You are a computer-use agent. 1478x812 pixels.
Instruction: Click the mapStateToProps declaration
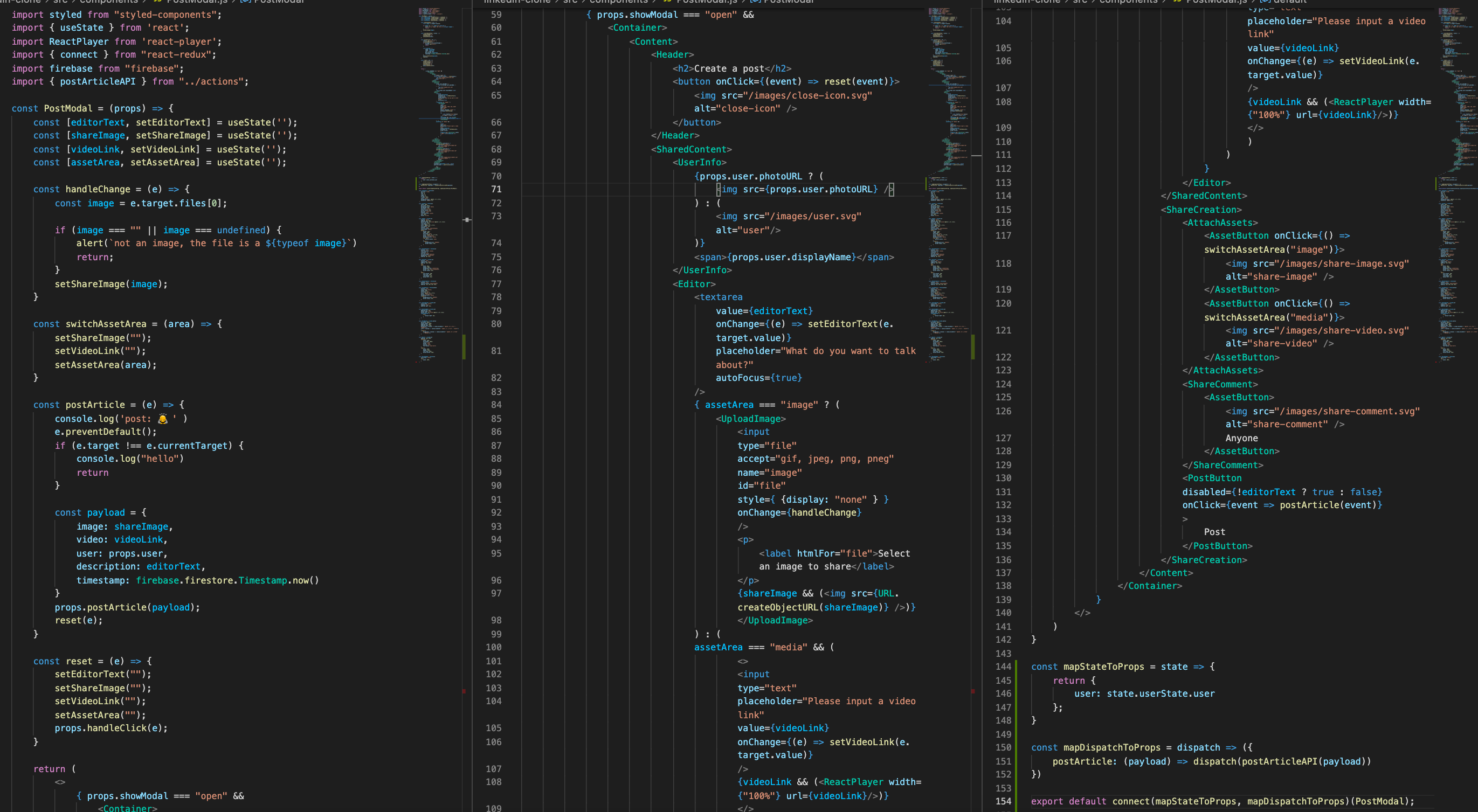1123,667
